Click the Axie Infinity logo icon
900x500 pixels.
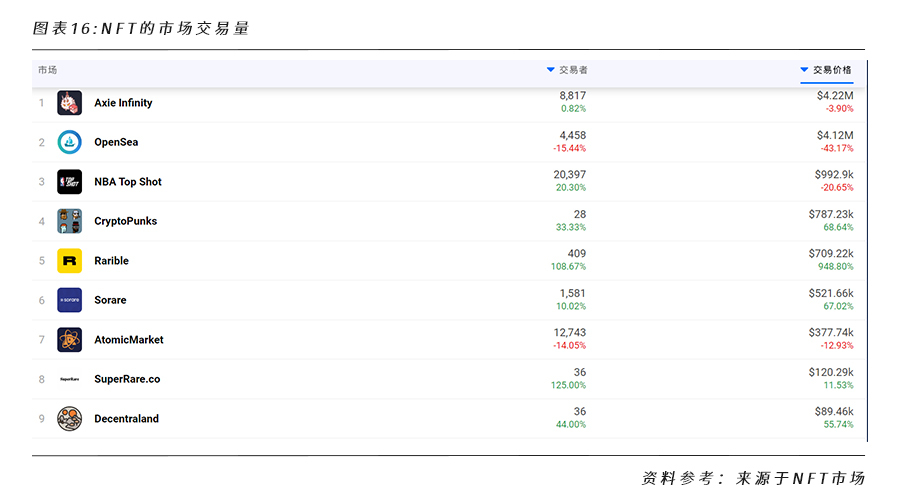point(69,103)
